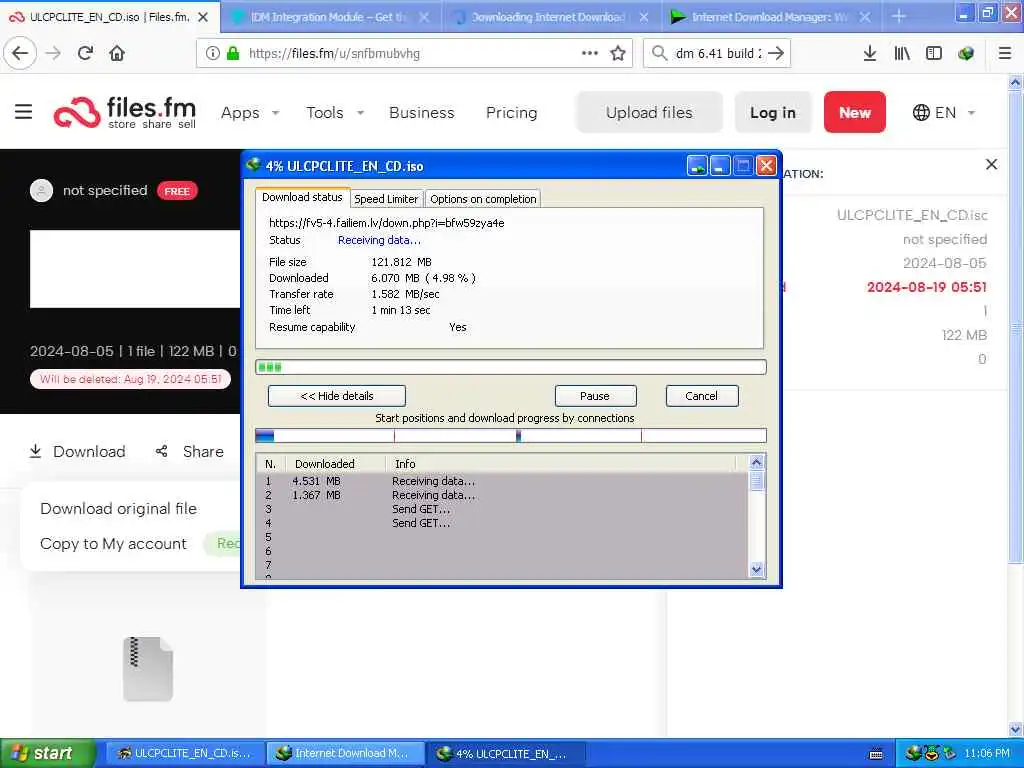Click the IDM extension toolbar icon
The height and width of the screenshot is (768, 1024).
[966, 53]
